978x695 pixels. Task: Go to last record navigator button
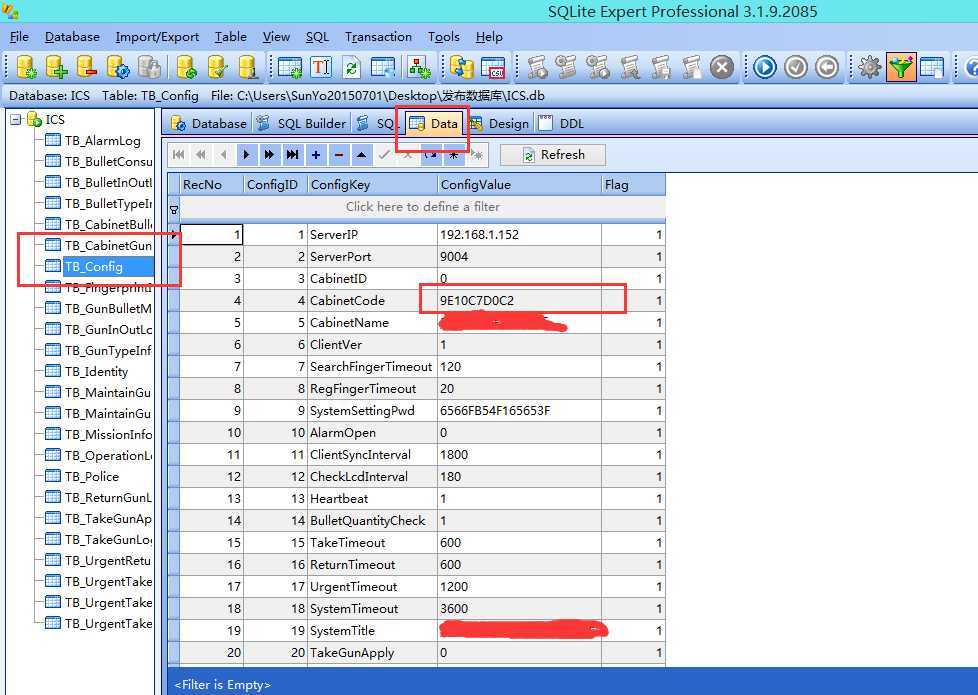[293, 155]
